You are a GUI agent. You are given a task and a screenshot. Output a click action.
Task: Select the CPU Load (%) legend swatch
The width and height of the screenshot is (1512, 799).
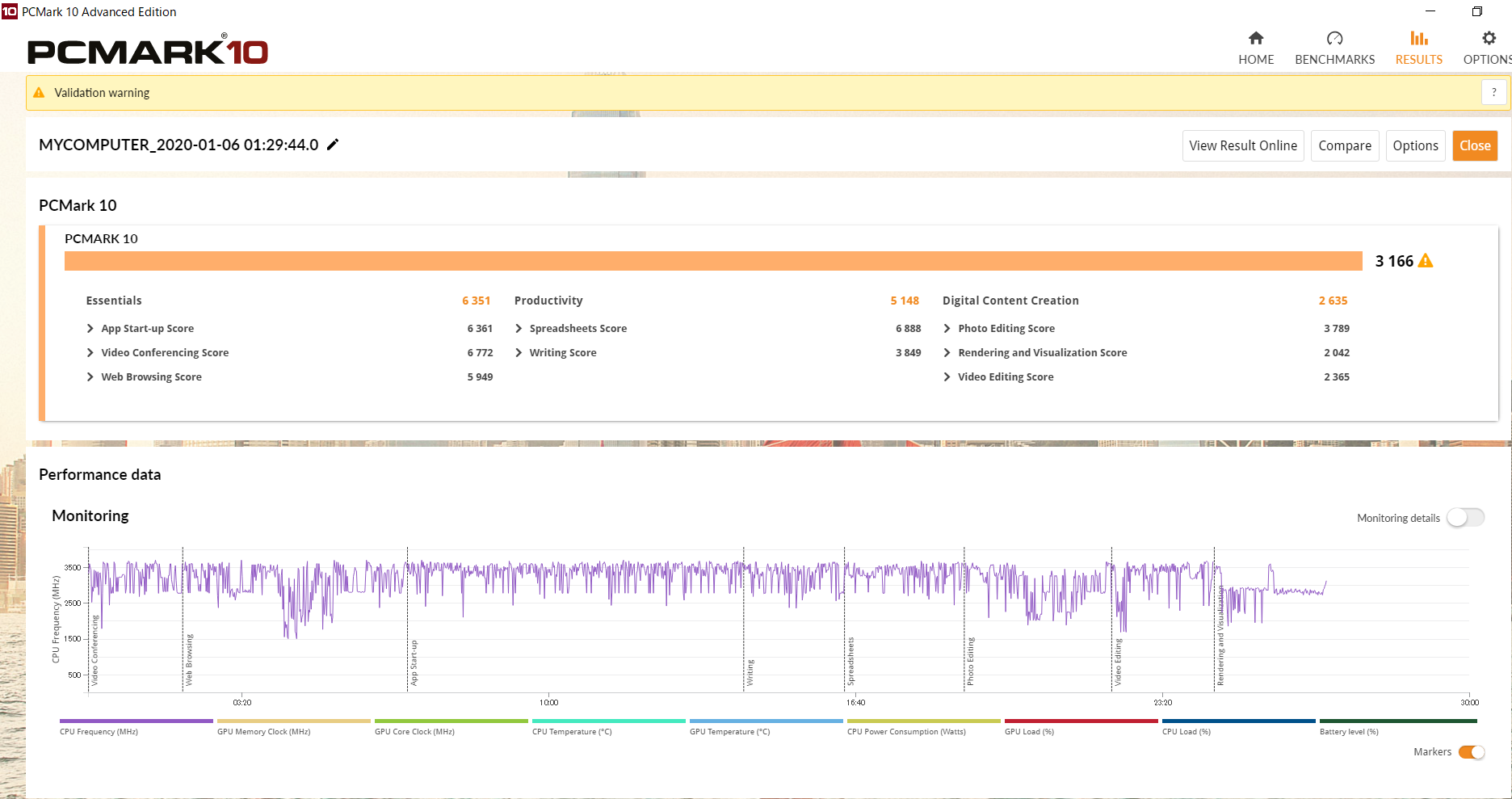tap(1239, 721)
